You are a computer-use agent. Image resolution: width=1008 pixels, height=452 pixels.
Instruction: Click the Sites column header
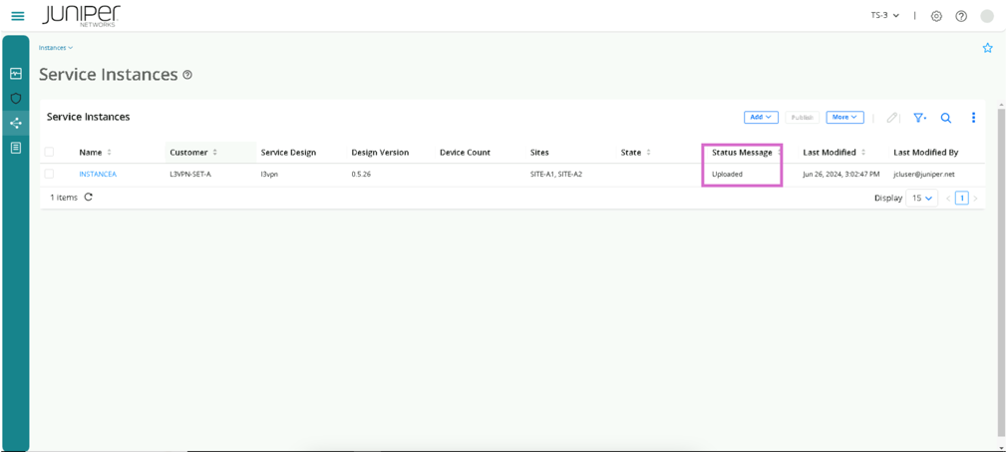click(x=539, y=152)
